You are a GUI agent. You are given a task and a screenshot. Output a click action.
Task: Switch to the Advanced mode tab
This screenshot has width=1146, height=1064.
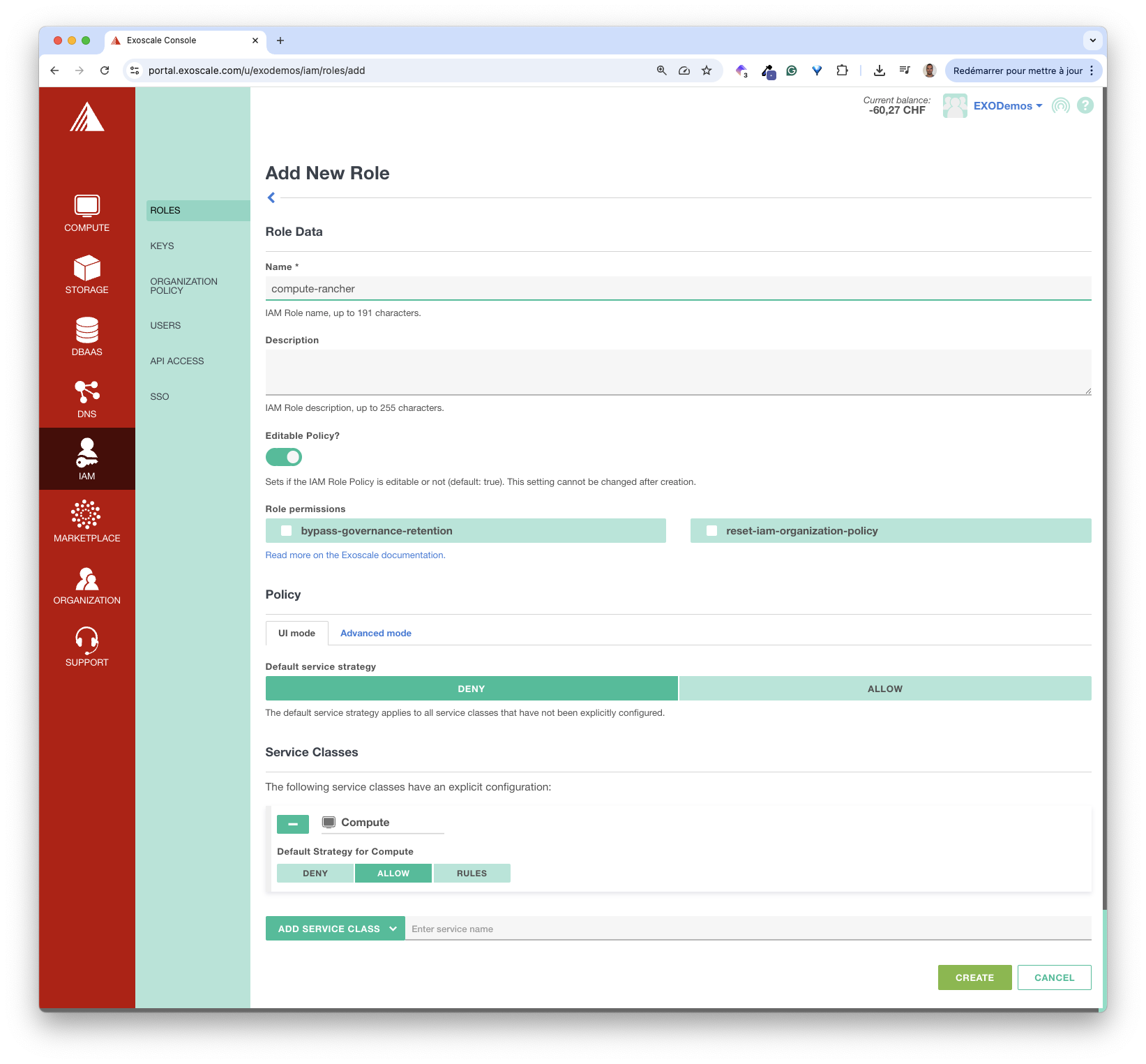(x=375, y=634)
